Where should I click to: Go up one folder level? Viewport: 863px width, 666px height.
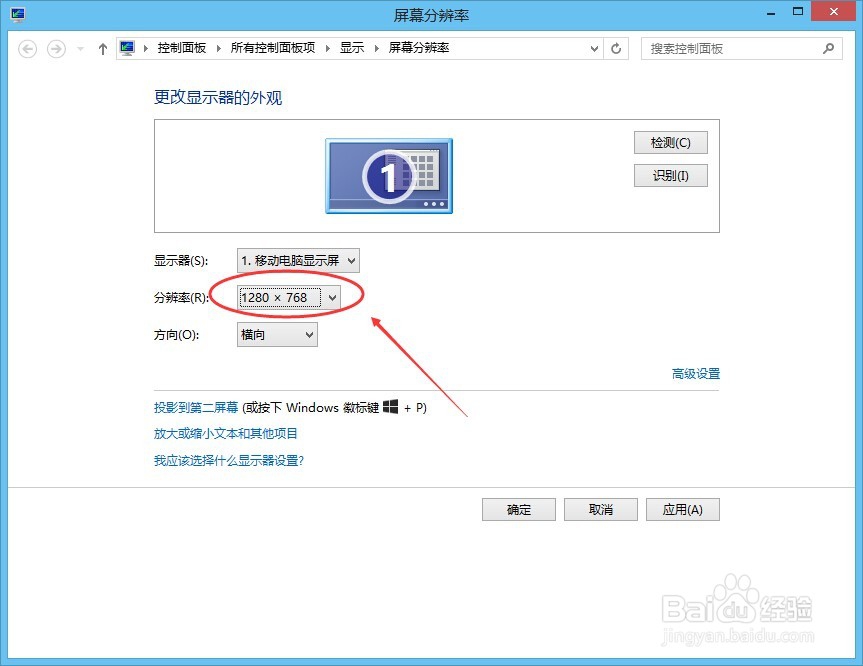[x=102, y=49]
